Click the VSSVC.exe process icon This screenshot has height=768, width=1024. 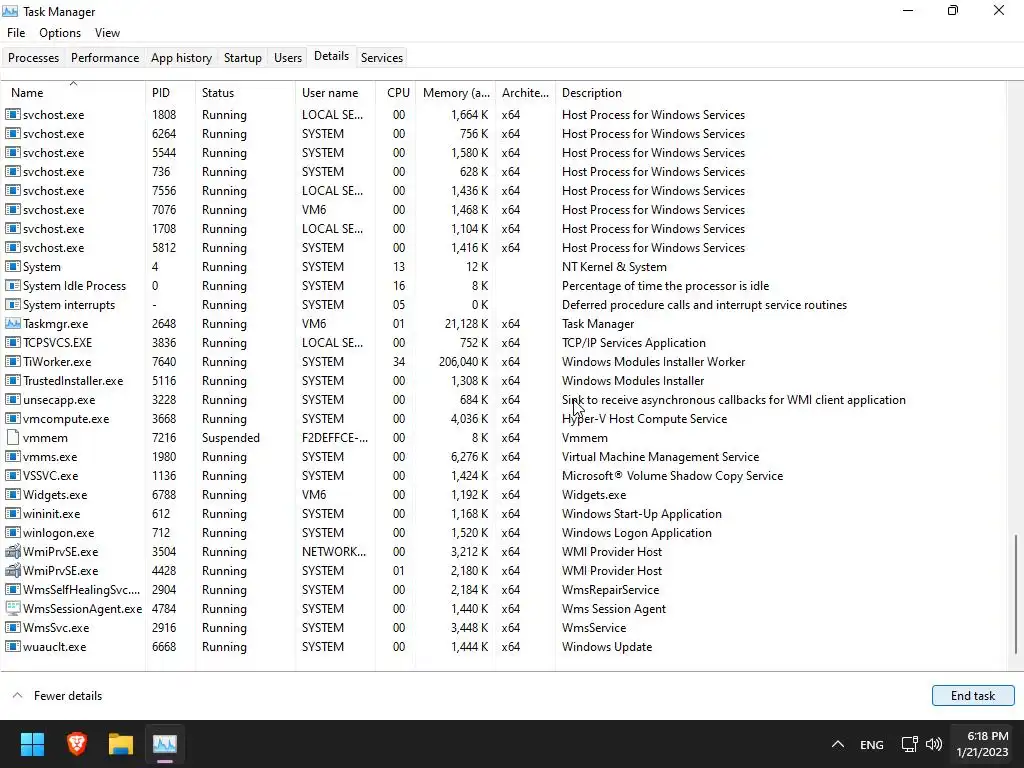[x=12, y=475]
